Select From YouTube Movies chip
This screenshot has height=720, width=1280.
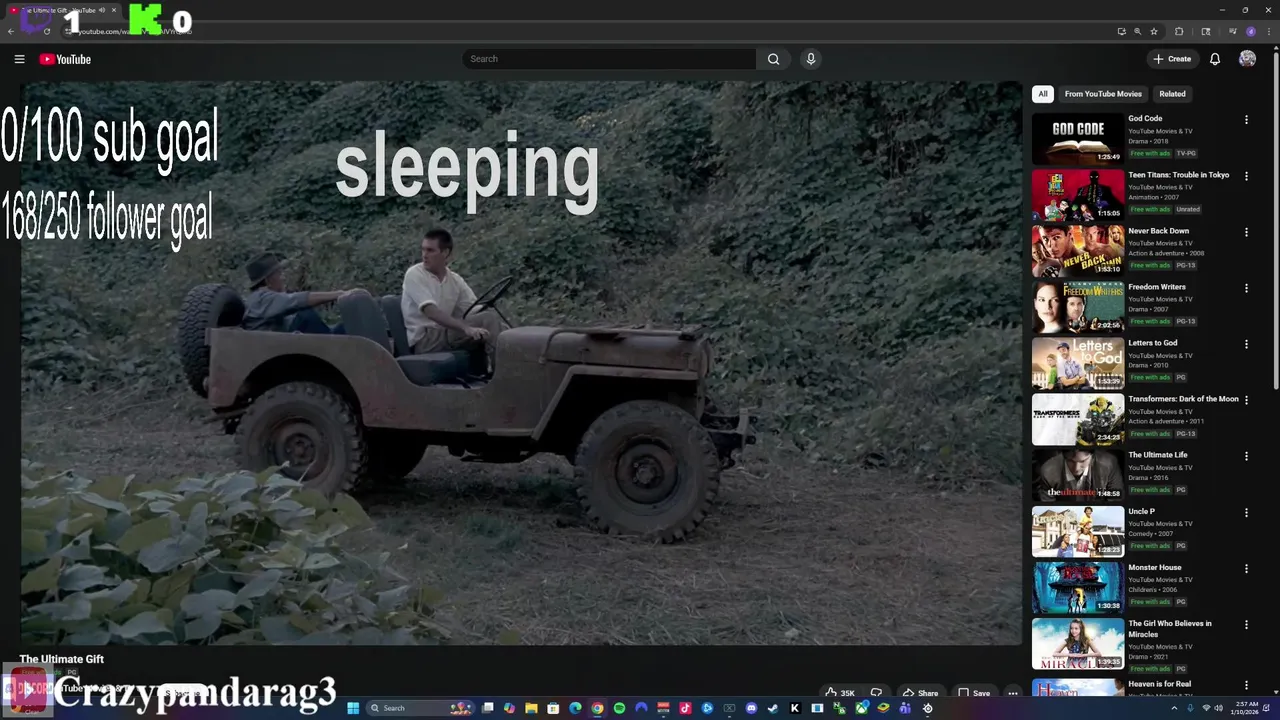click(1103, 94)
